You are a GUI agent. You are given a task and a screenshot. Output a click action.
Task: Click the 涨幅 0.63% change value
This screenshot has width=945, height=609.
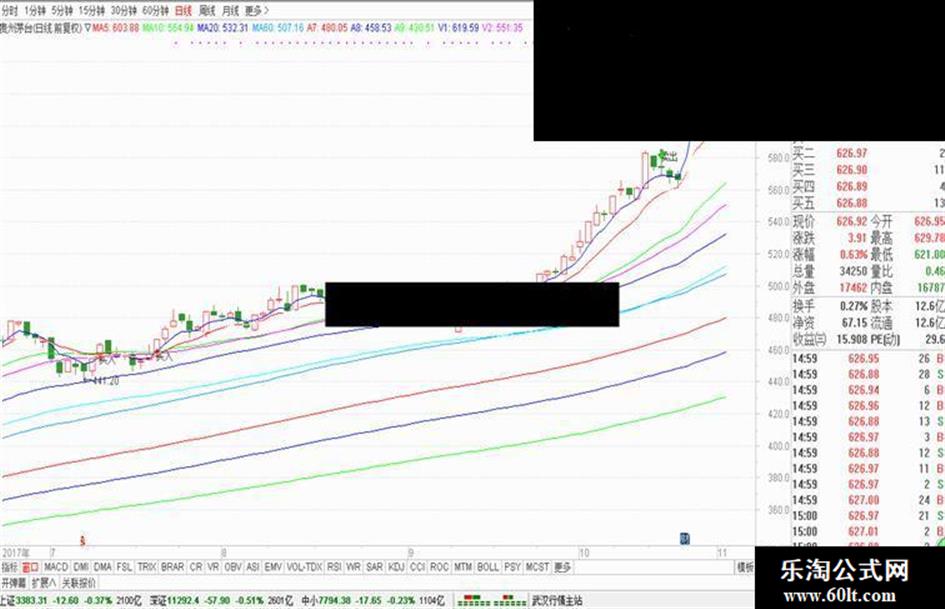(x=854, y=254)
